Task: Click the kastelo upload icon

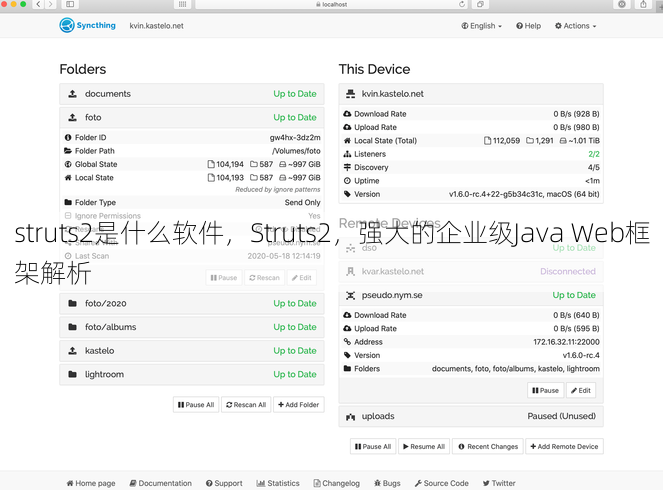Action: (73, 351)
